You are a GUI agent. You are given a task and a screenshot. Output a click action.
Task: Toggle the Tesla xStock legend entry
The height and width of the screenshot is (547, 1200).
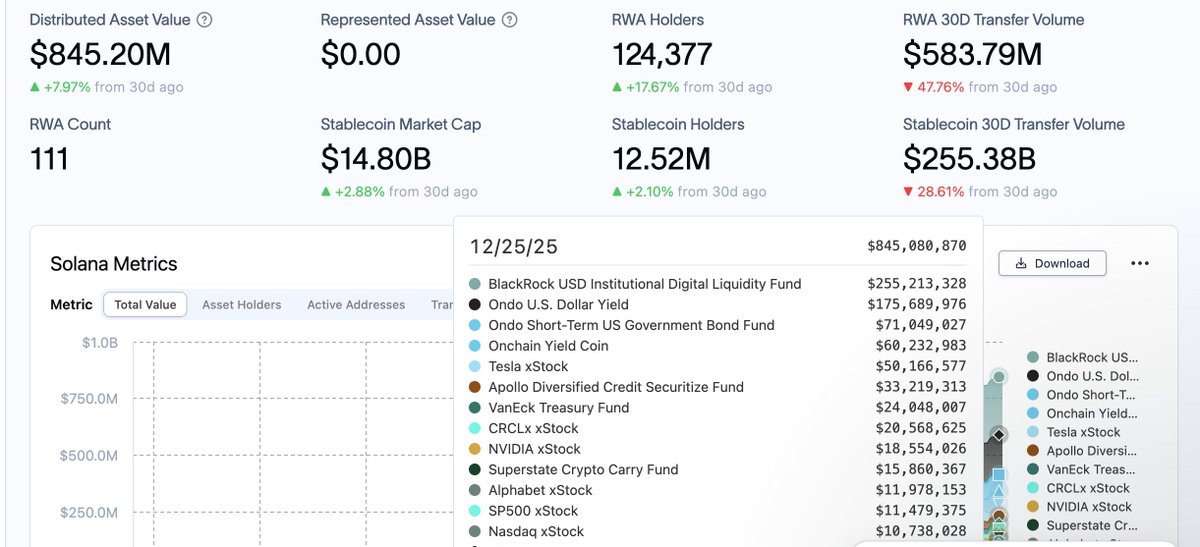[x=1074, y=432]
